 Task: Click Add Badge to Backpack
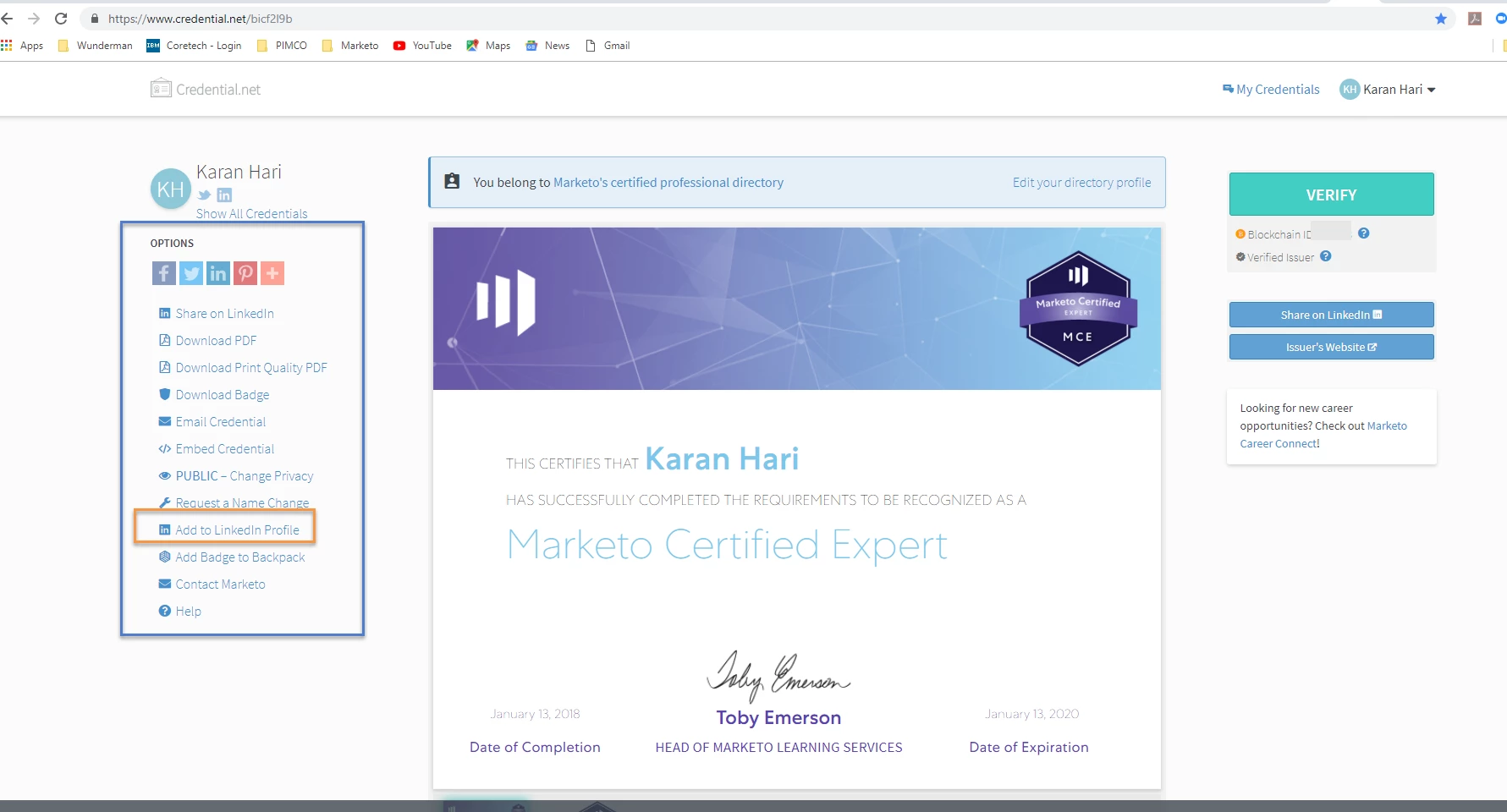(x=232, y=557)
